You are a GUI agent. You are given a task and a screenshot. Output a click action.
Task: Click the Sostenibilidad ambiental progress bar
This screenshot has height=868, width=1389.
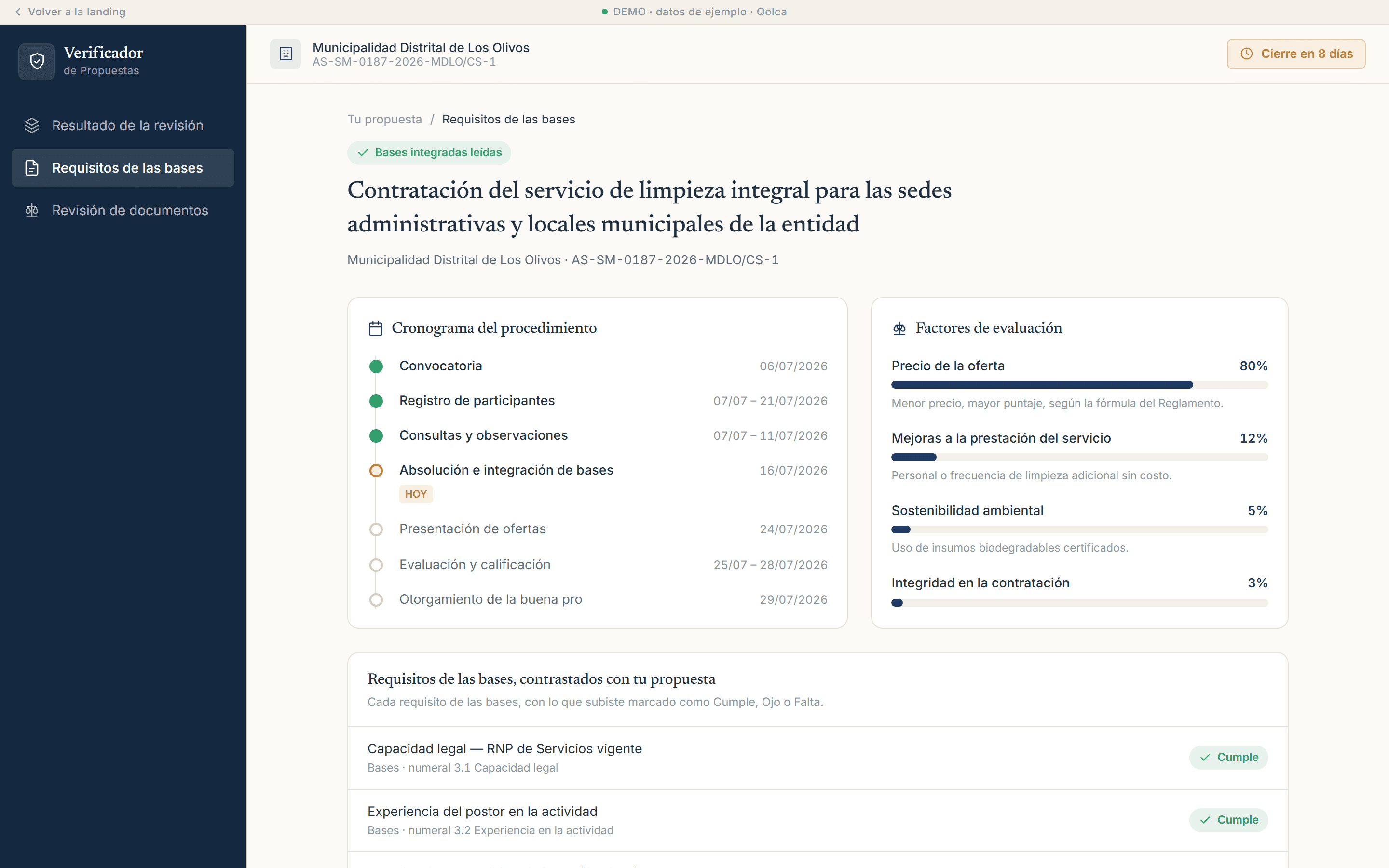click(x=1079, y=530)
